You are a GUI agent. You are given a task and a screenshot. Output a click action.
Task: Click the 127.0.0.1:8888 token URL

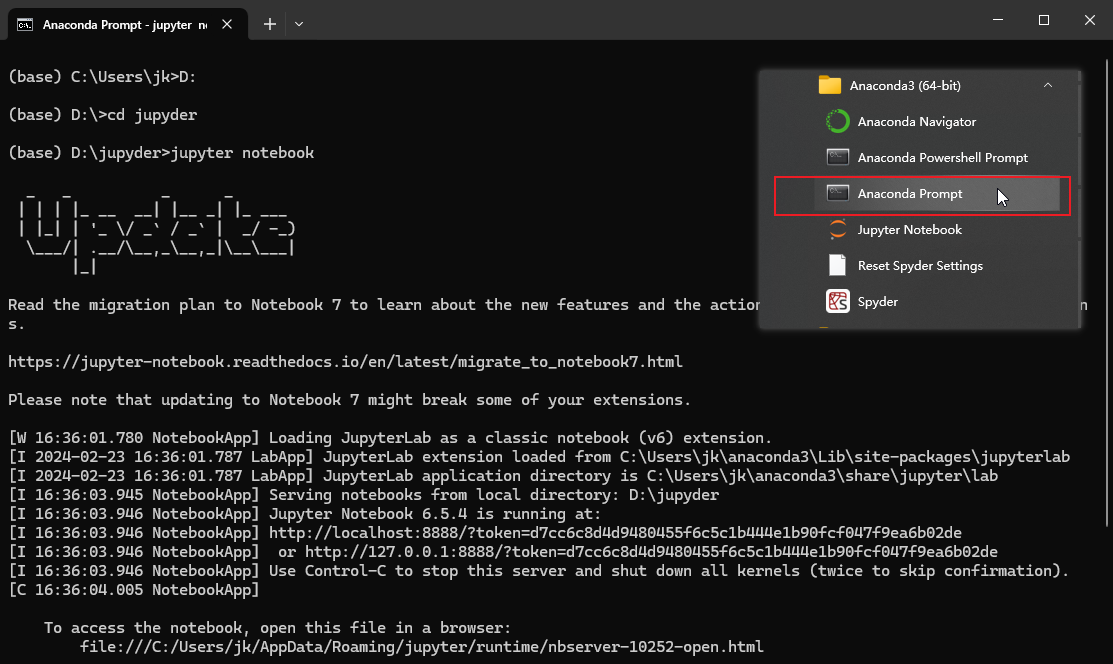(651, 552)
